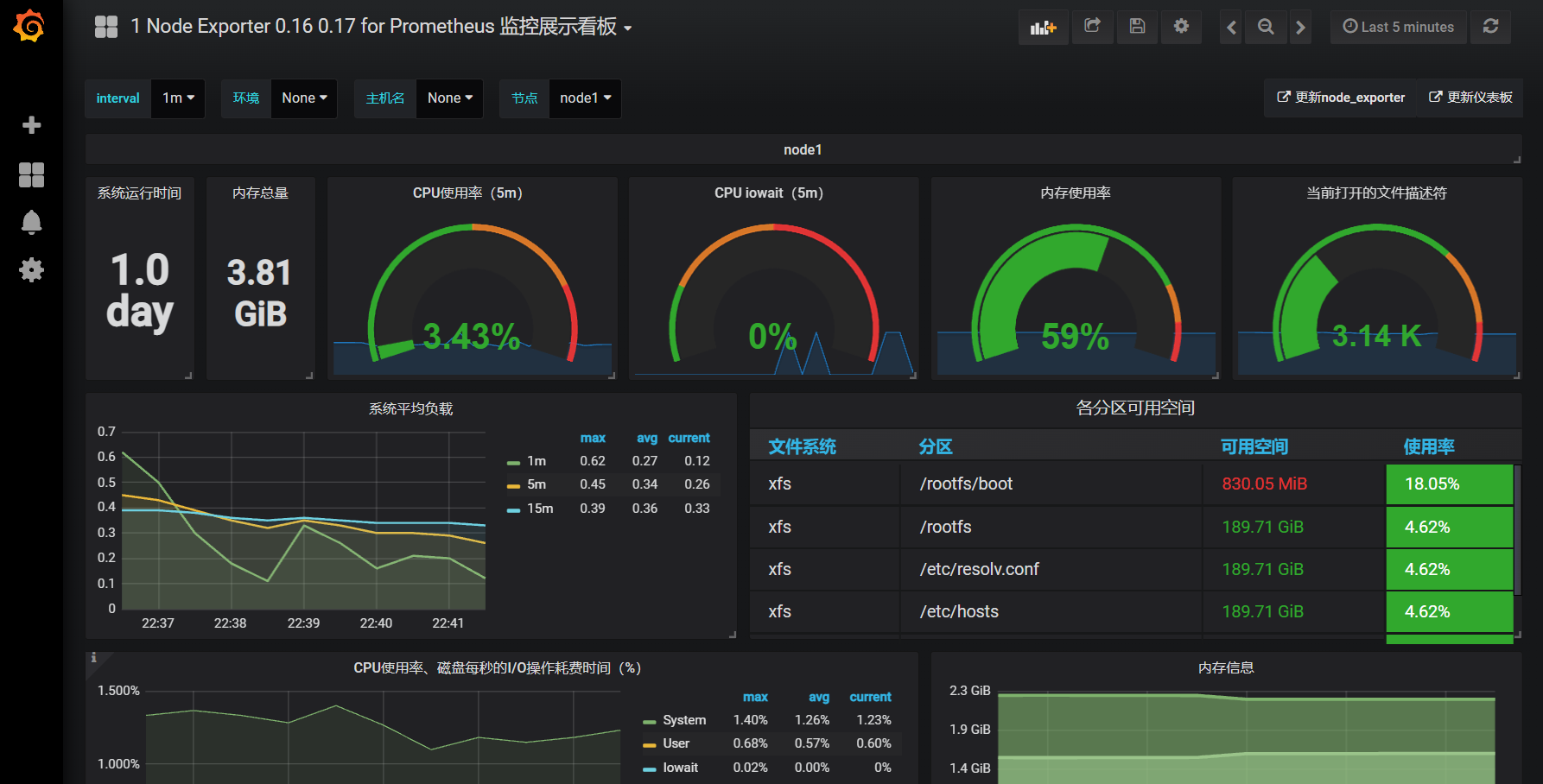1543x784 pixels.
Task: Click the Save dashboard icon
Action: [1137, 27]
